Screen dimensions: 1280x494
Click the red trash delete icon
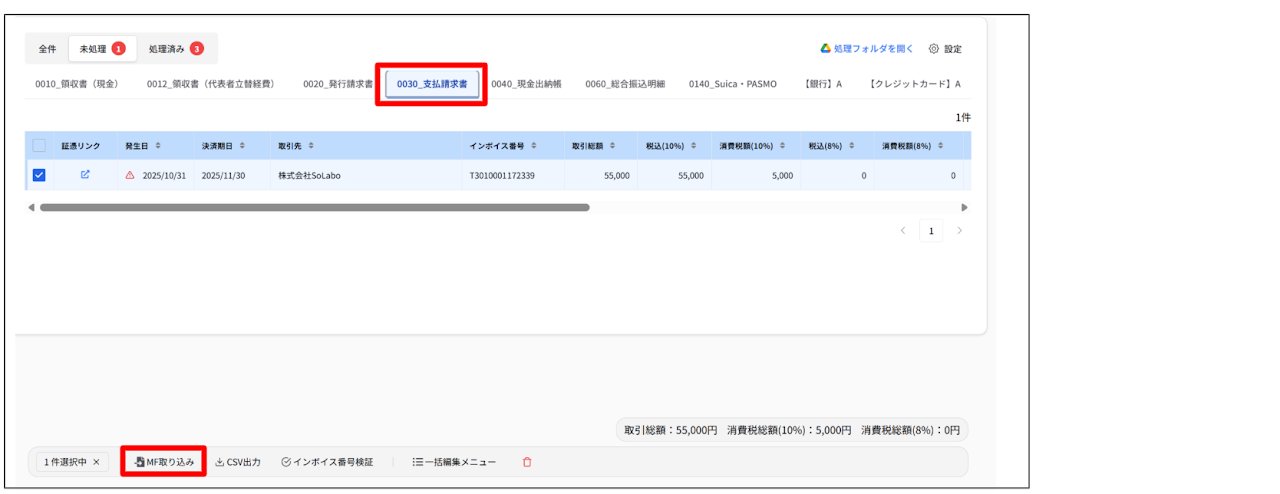pyautogui.click(x=527, y=462)
